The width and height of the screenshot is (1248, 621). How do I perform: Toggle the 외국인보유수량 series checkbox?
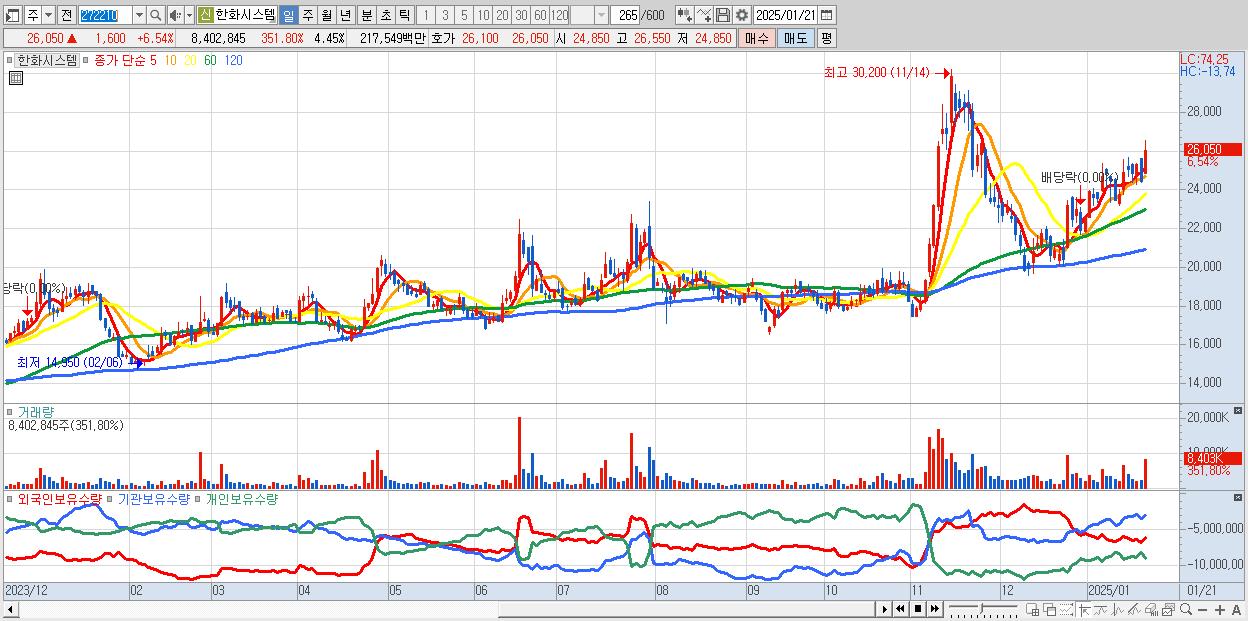(x=11, y=498)
